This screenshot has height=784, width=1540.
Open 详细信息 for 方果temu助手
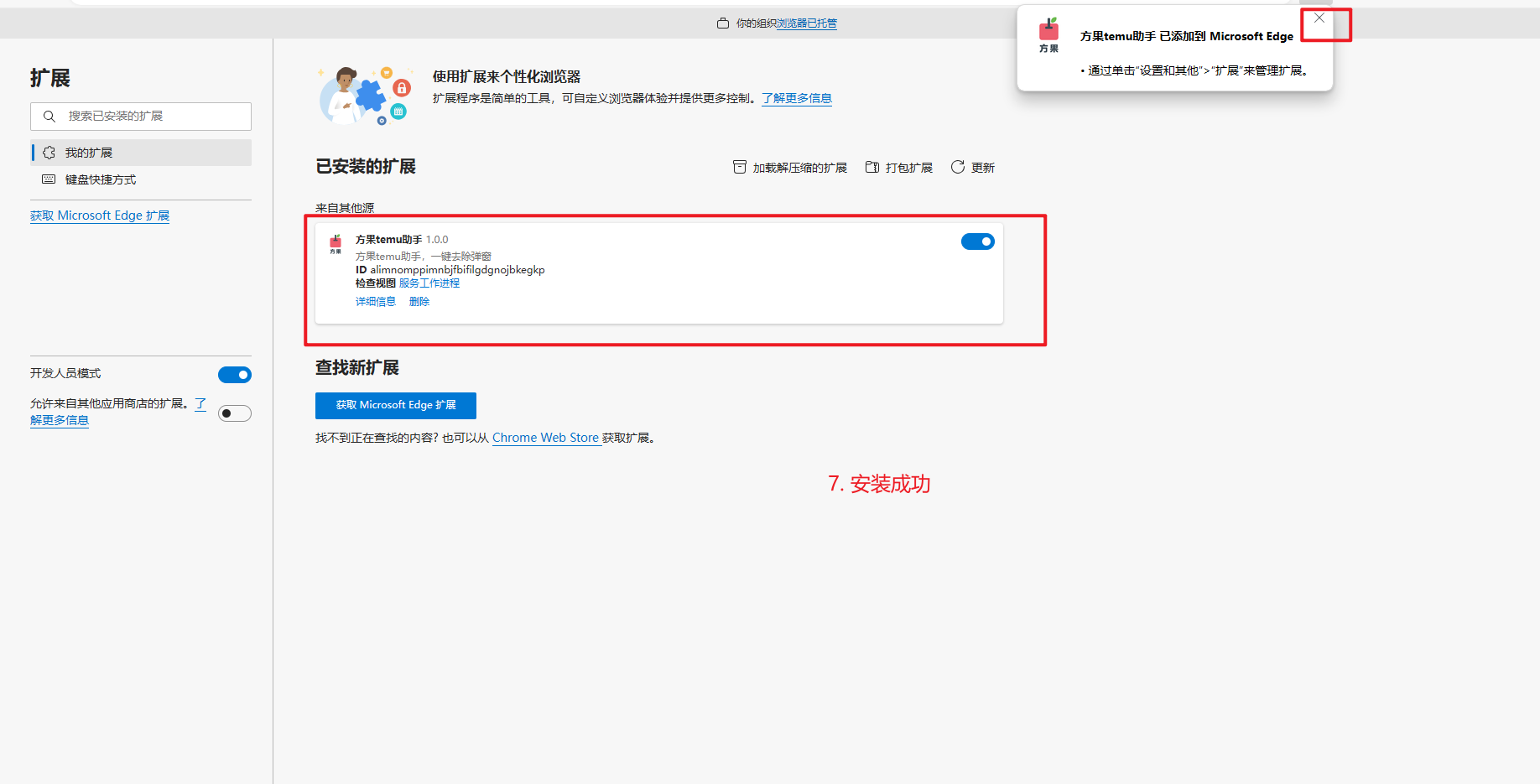(376, 302)
